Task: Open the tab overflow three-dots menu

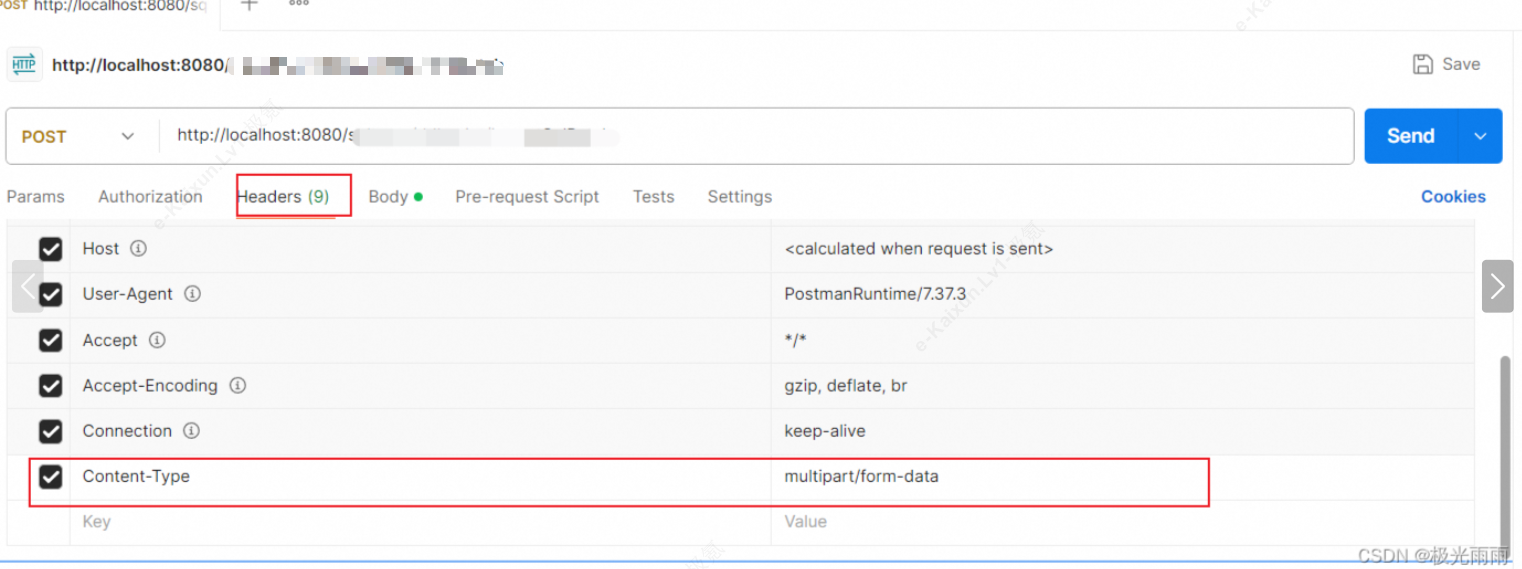Action: (299, 3)
